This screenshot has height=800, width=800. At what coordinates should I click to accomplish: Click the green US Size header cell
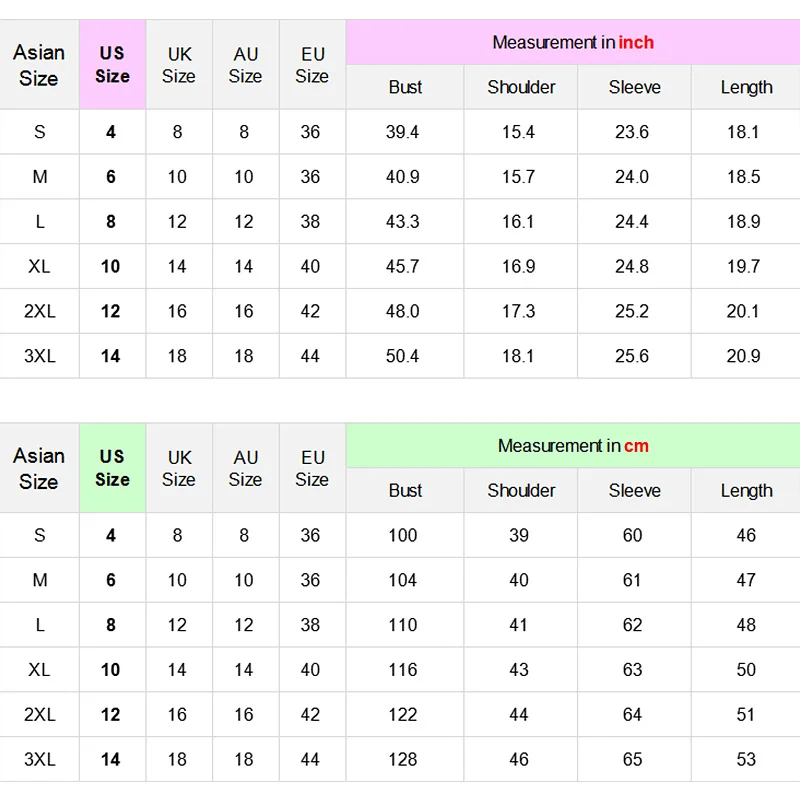click(113, 468)
